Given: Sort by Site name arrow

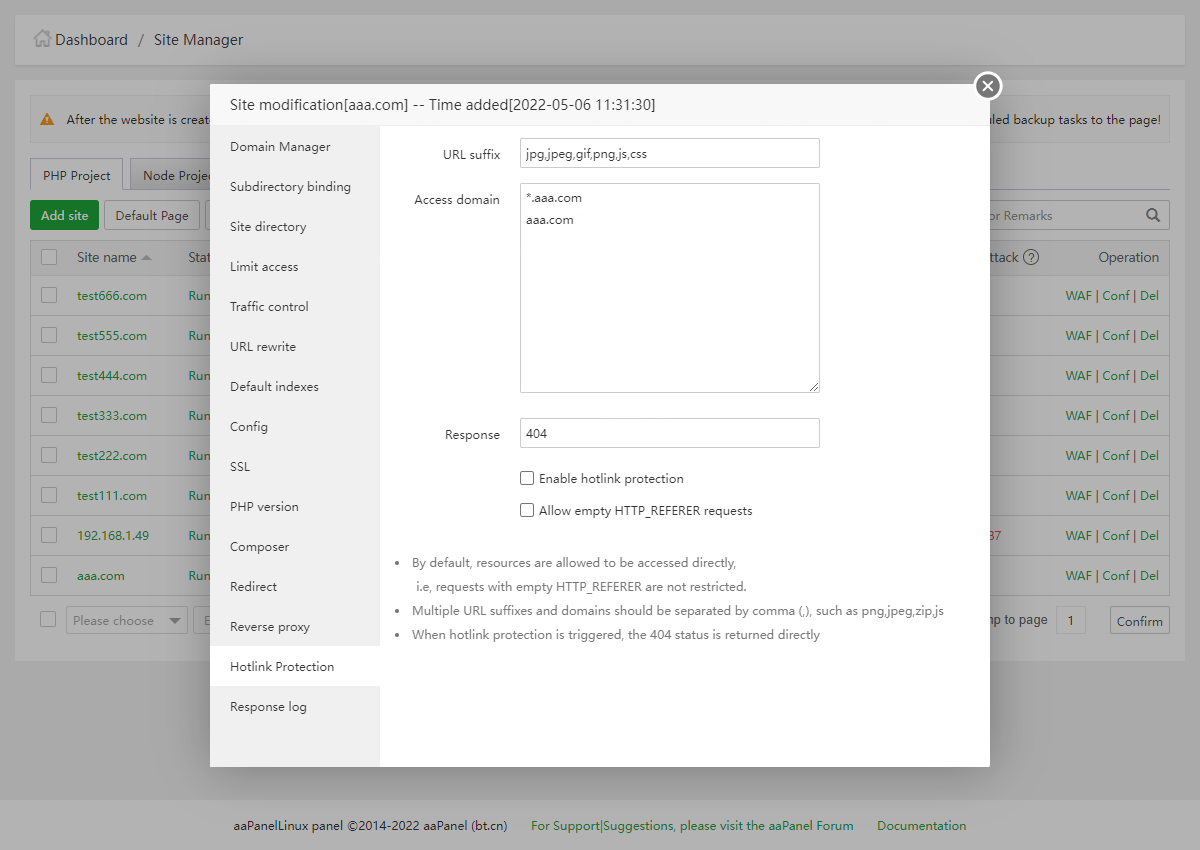Looking at the screenshot, I should coord(147,258).
